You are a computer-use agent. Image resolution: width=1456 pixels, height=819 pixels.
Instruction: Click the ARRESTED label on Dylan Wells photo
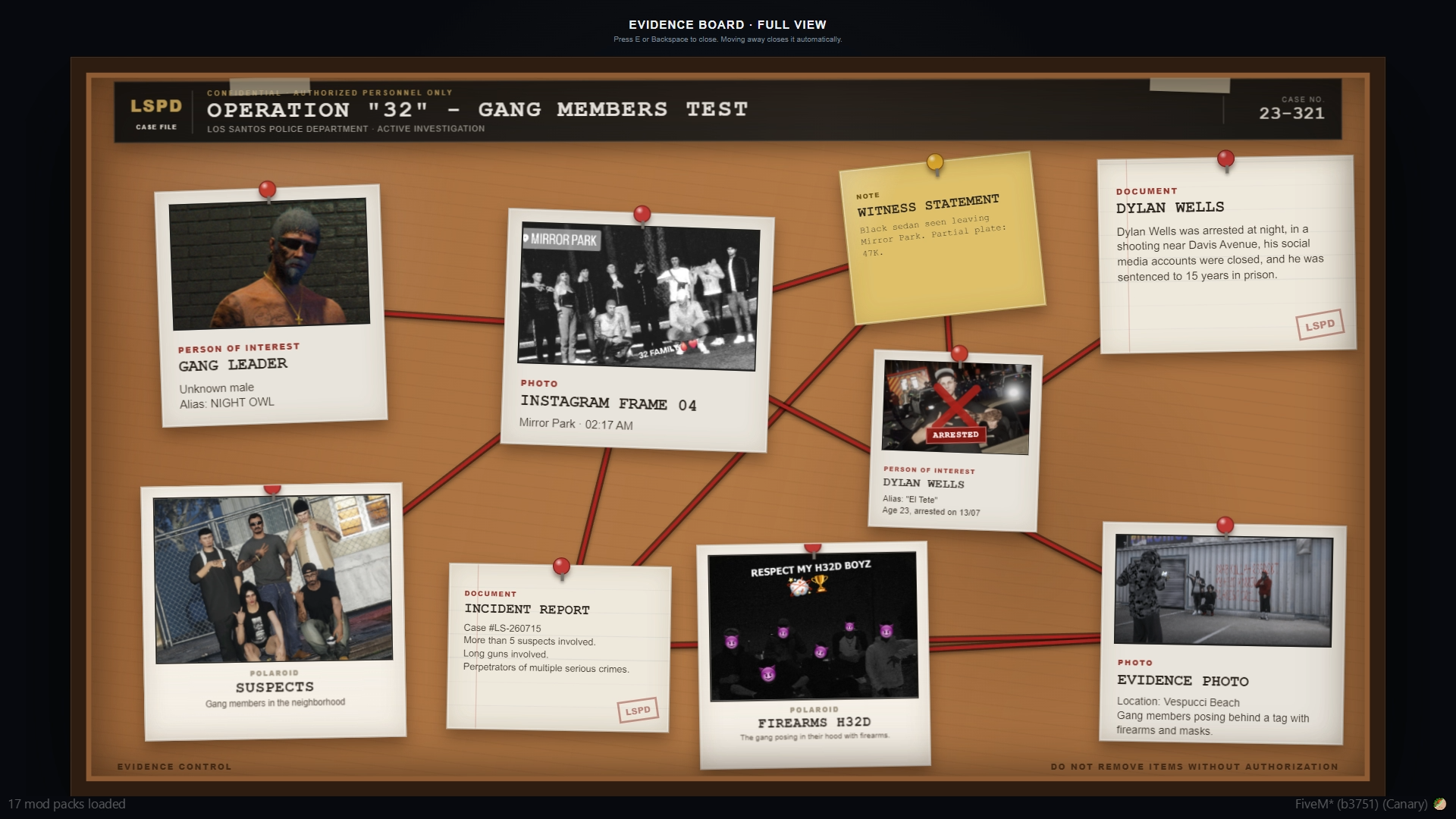(955, 435)
